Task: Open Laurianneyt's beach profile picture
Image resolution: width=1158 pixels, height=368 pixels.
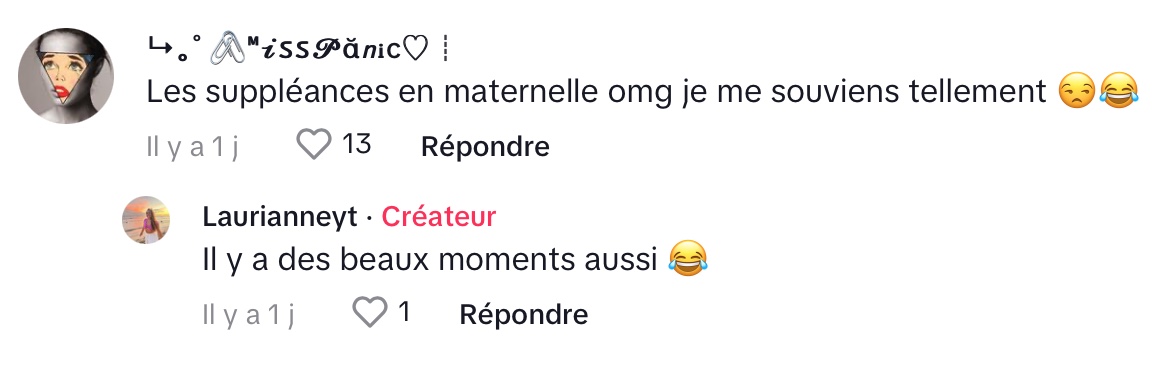Action: coord(146,219)
